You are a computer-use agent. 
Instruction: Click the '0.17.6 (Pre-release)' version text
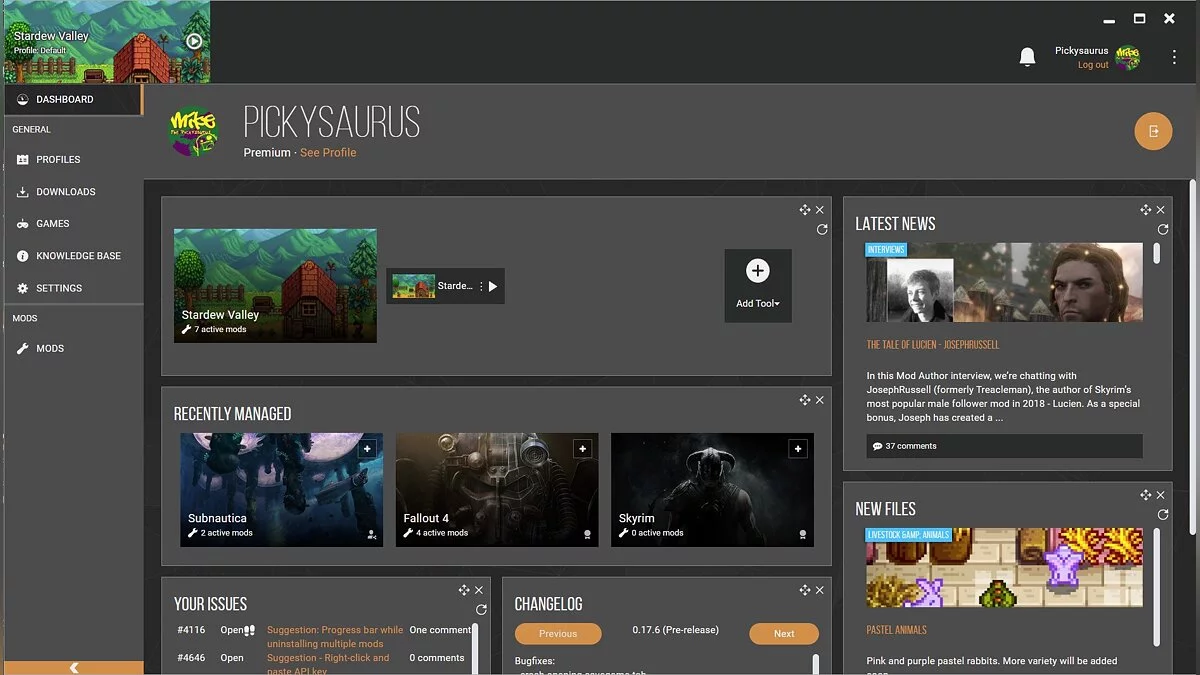(676, 631)
